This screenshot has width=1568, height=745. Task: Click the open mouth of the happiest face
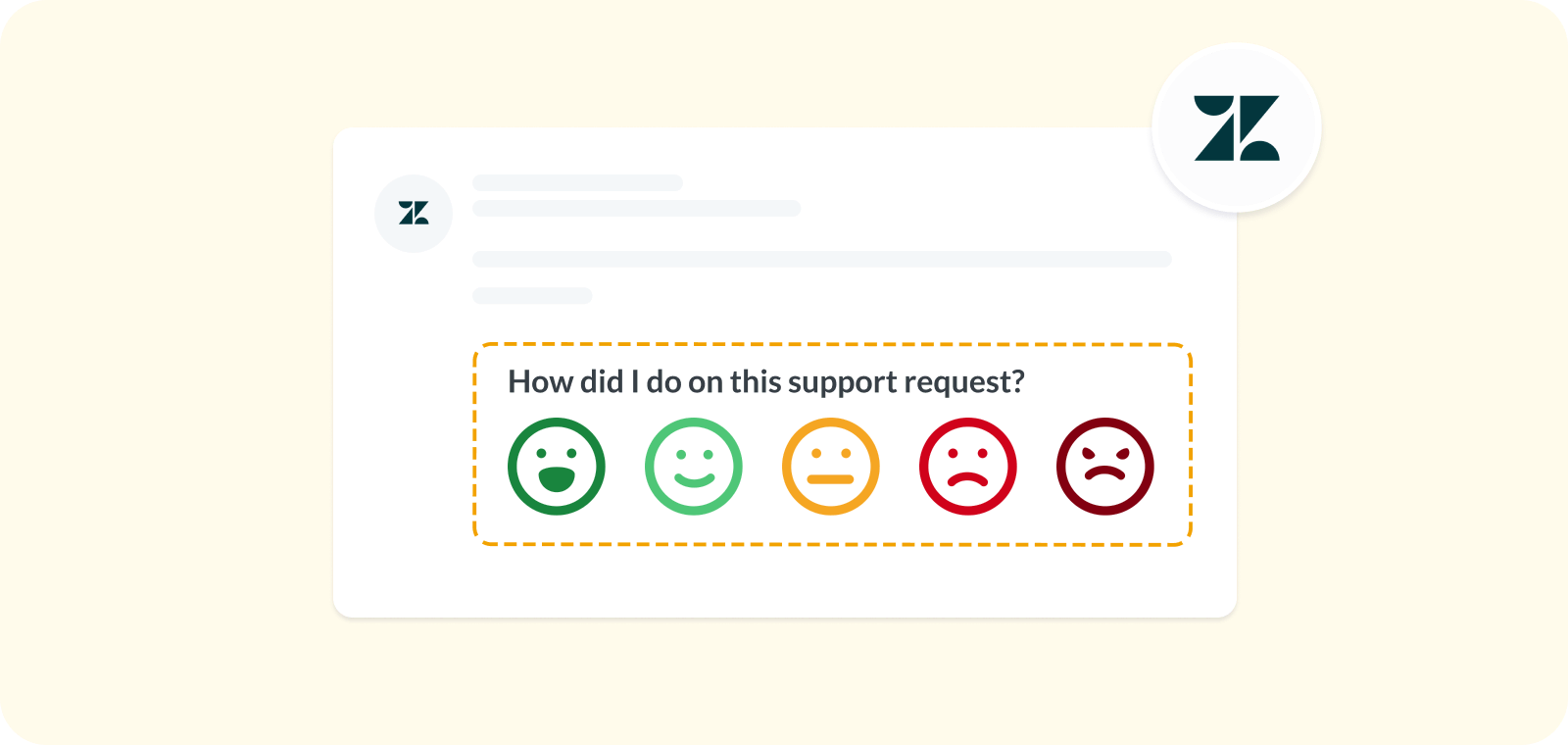click(x=557, y=478)
